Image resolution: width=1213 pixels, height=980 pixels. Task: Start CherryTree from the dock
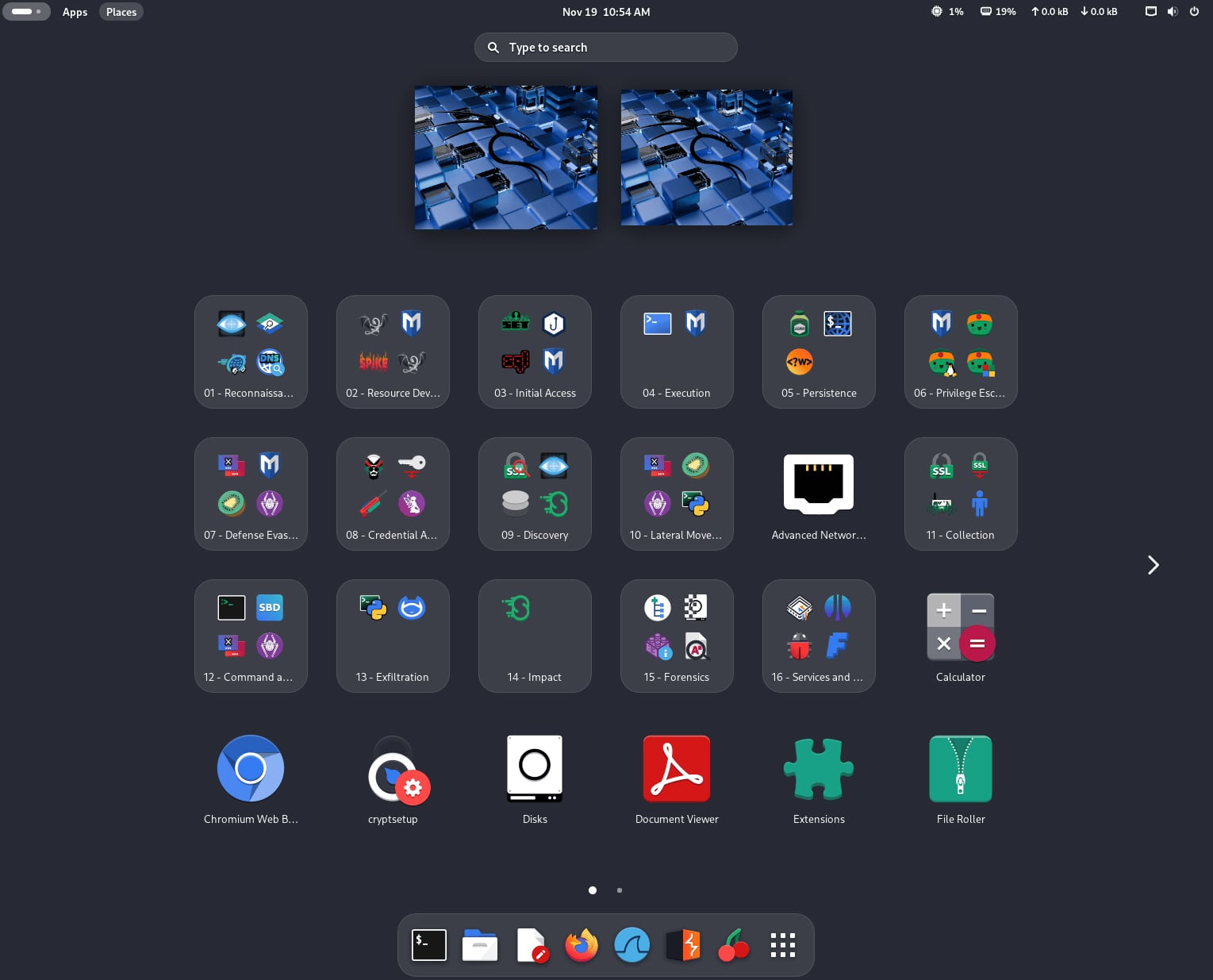[x=733, y=945]
